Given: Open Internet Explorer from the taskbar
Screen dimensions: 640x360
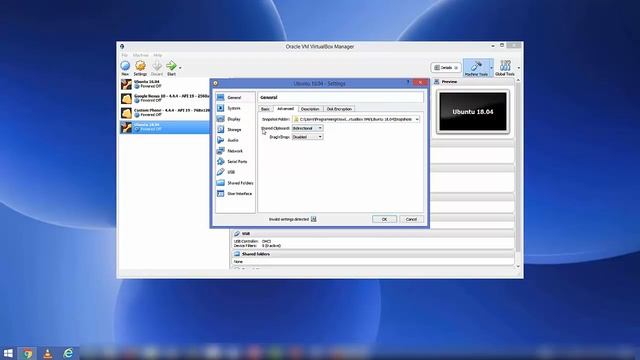Looking at the screenshot, I should 68,353.
